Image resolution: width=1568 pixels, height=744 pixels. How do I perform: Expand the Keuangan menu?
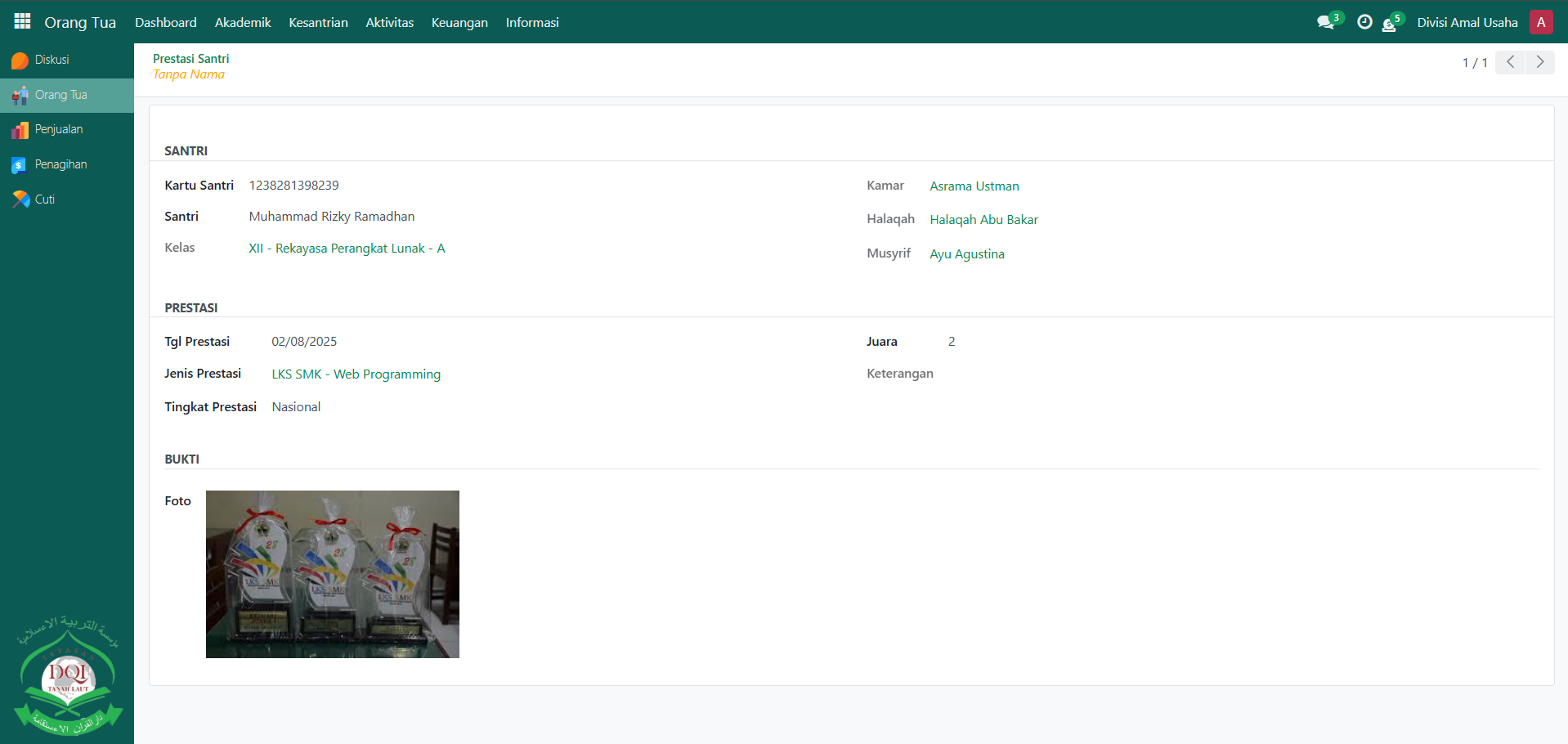tap(459, 23)
